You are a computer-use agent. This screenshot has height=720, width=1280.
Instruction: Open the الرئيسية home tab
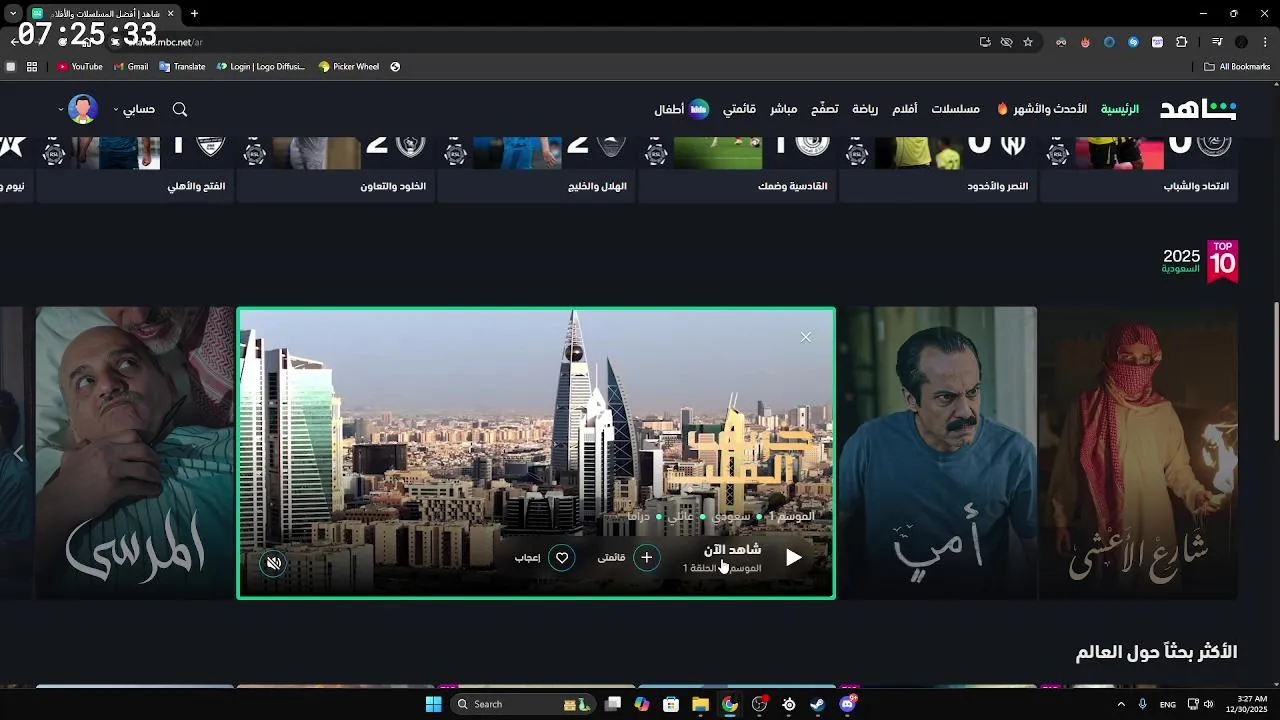1120,109
